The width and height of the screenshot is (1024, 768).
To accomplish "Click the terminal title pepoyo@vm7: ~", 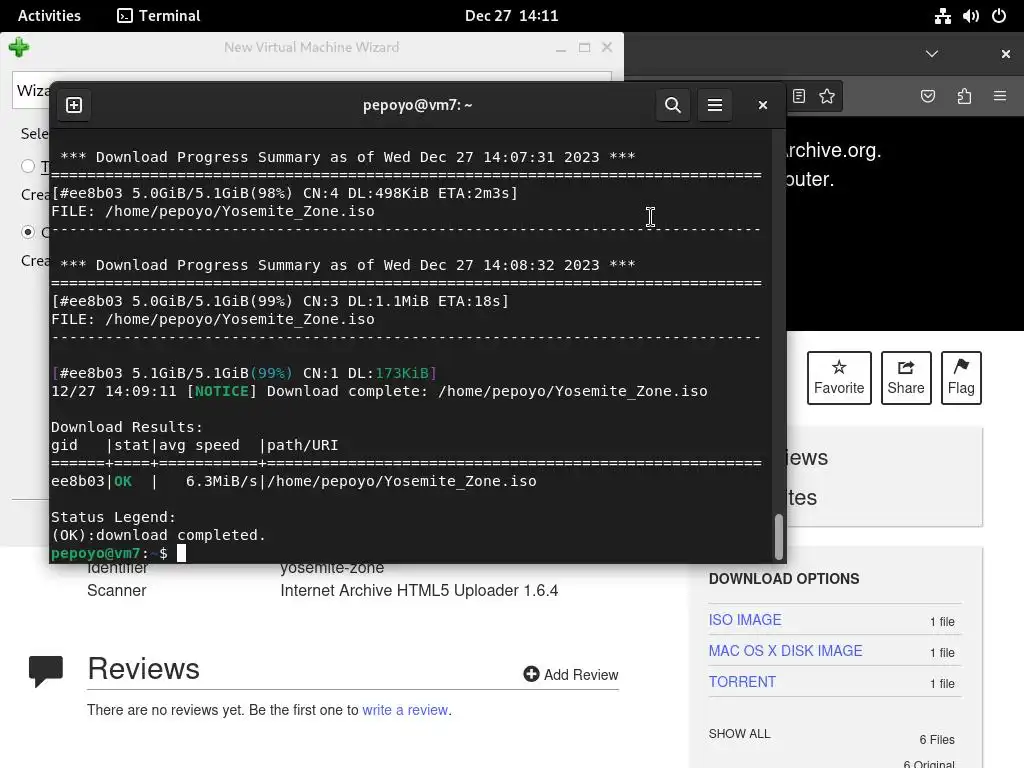I will click(x=417, y=105).
